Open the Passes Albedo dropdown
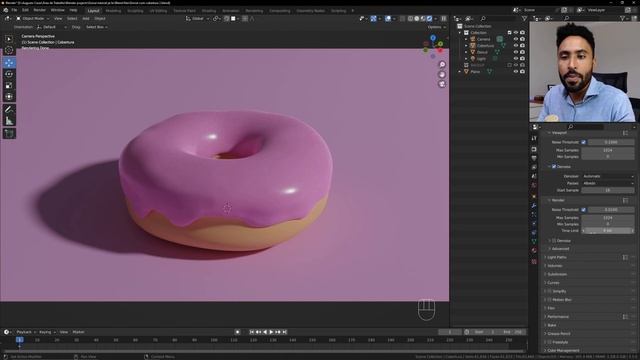This screenshot has height=360, width=640. coord(608,183)
